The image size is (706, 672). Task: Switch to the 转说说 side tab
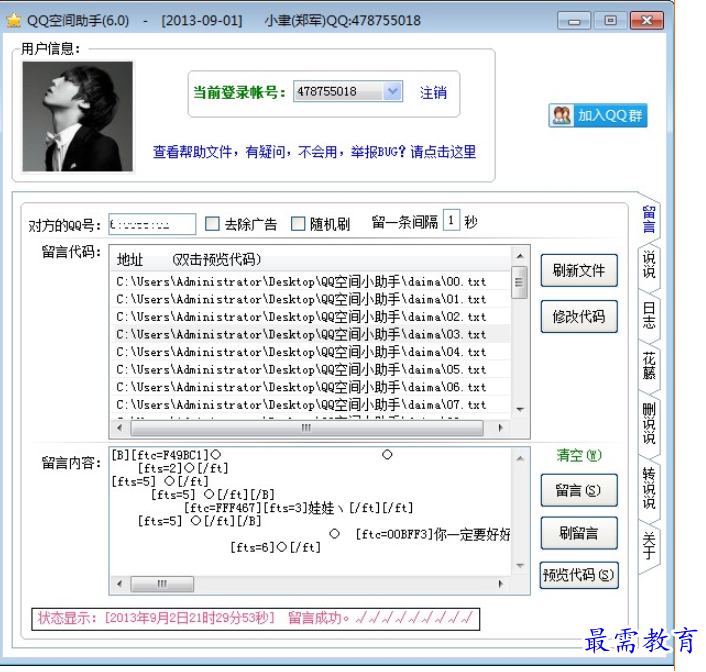click(649, 488)
